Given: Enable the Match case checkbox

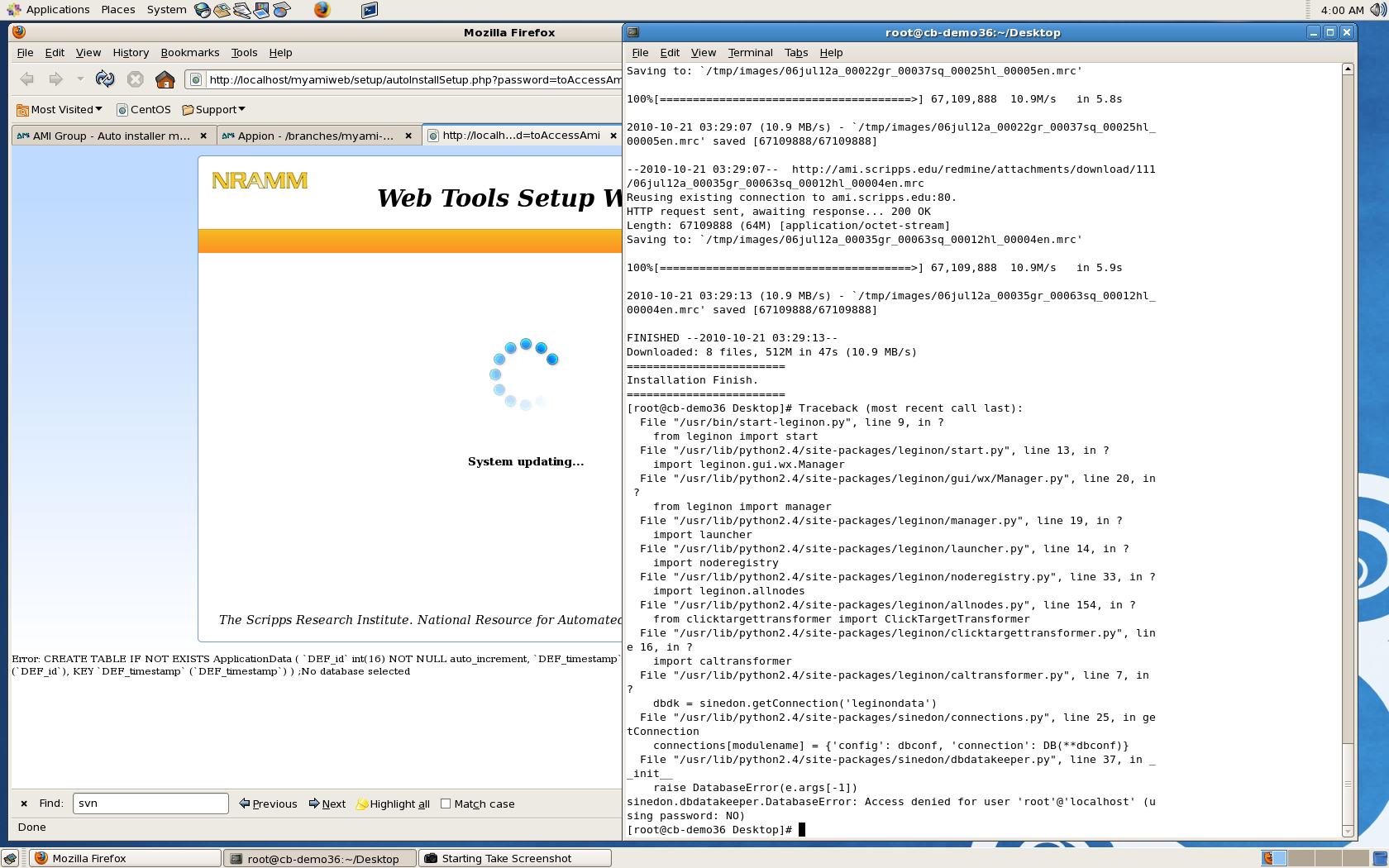Looking at the screenshot, I should [446, 804].
